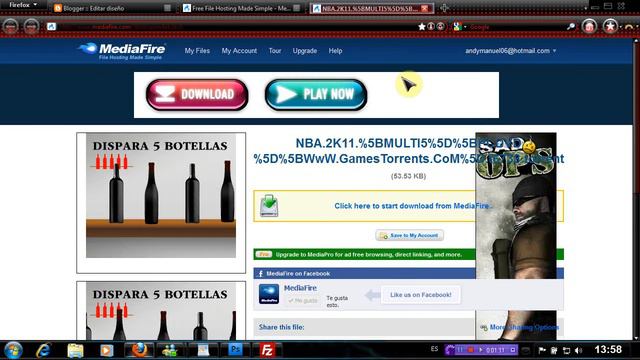Viewport: 640px width, 360px height.
Task: Bookmark this page with the star icon
Action: (x=422, y=27)
